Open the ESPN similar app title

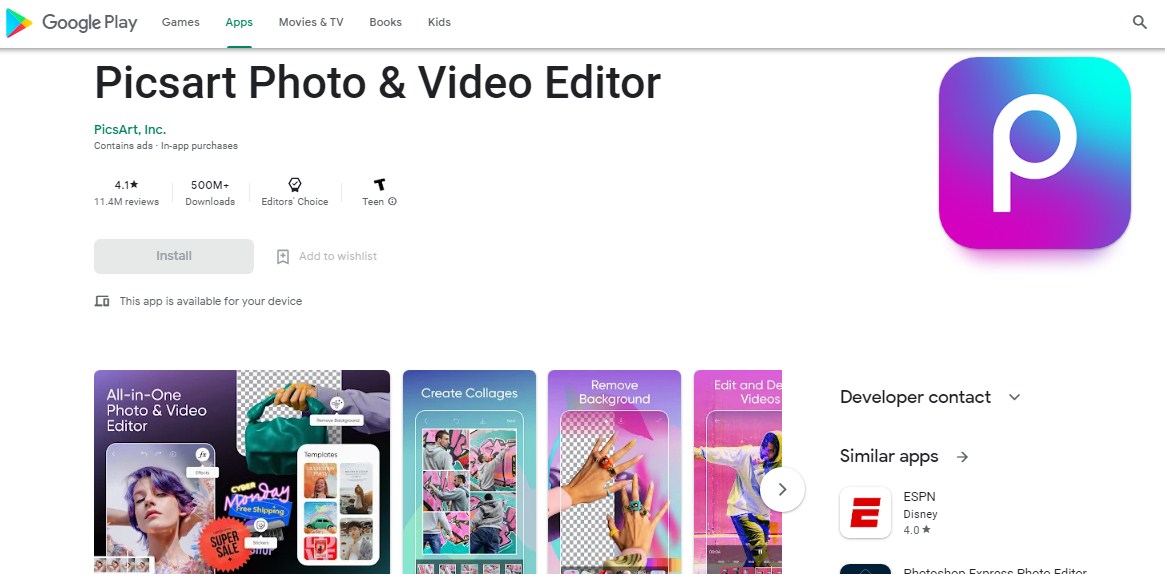click(918, 497)
